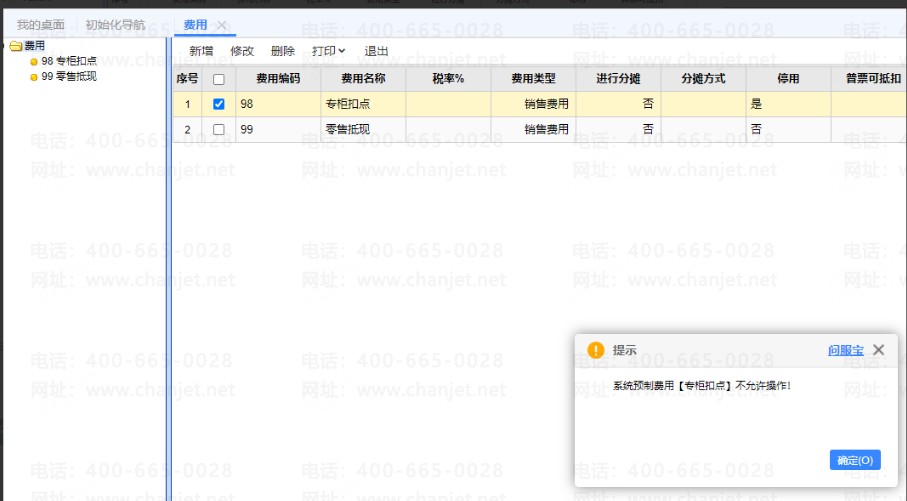Click 停用 value 否 in row 99
Viewport: 907px width, 501px height.
pyautogui.click(x=788, y=130)
